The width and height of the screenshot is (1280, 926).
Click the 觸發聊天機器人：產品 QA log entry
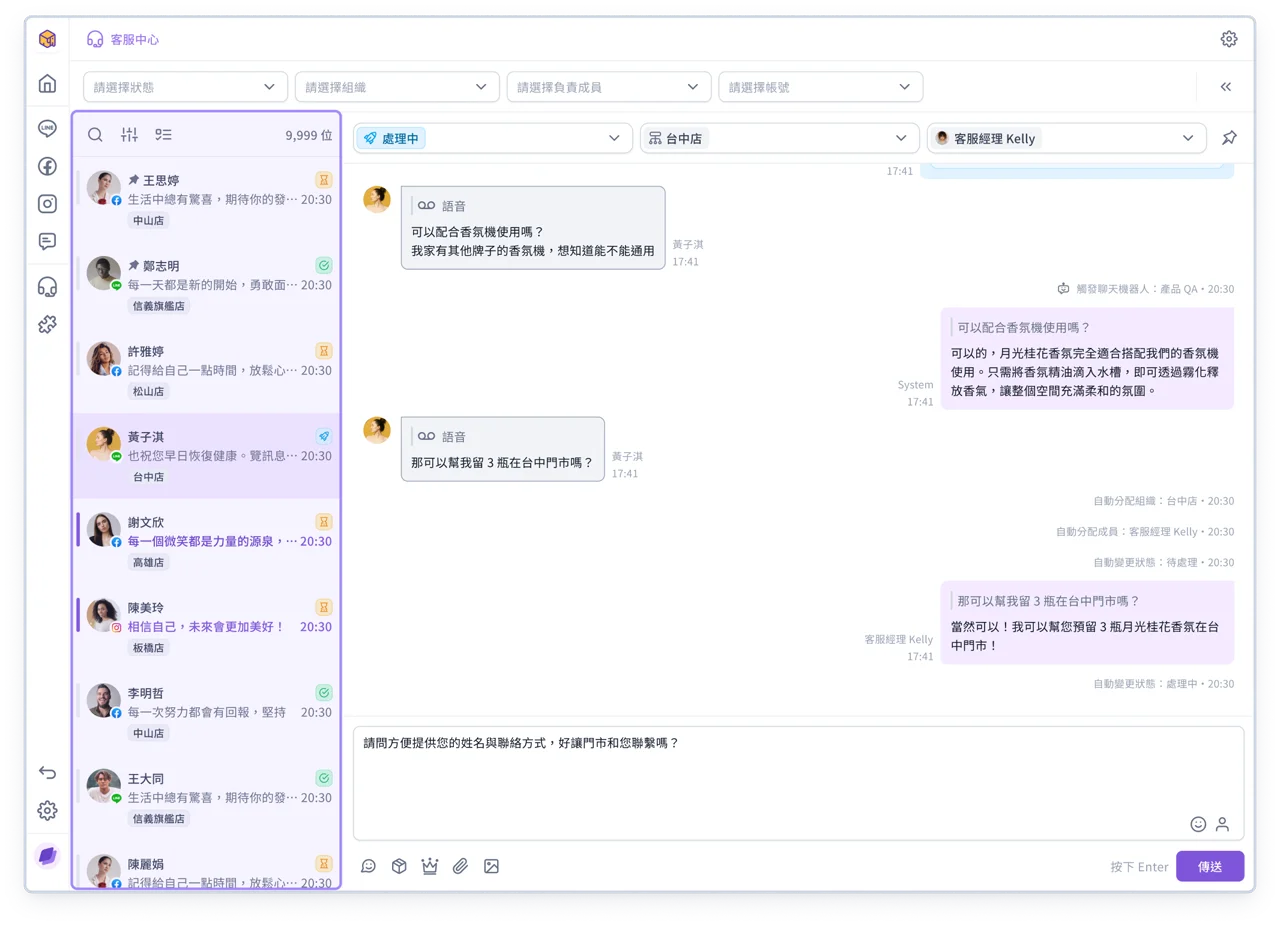click(1146, 289)
